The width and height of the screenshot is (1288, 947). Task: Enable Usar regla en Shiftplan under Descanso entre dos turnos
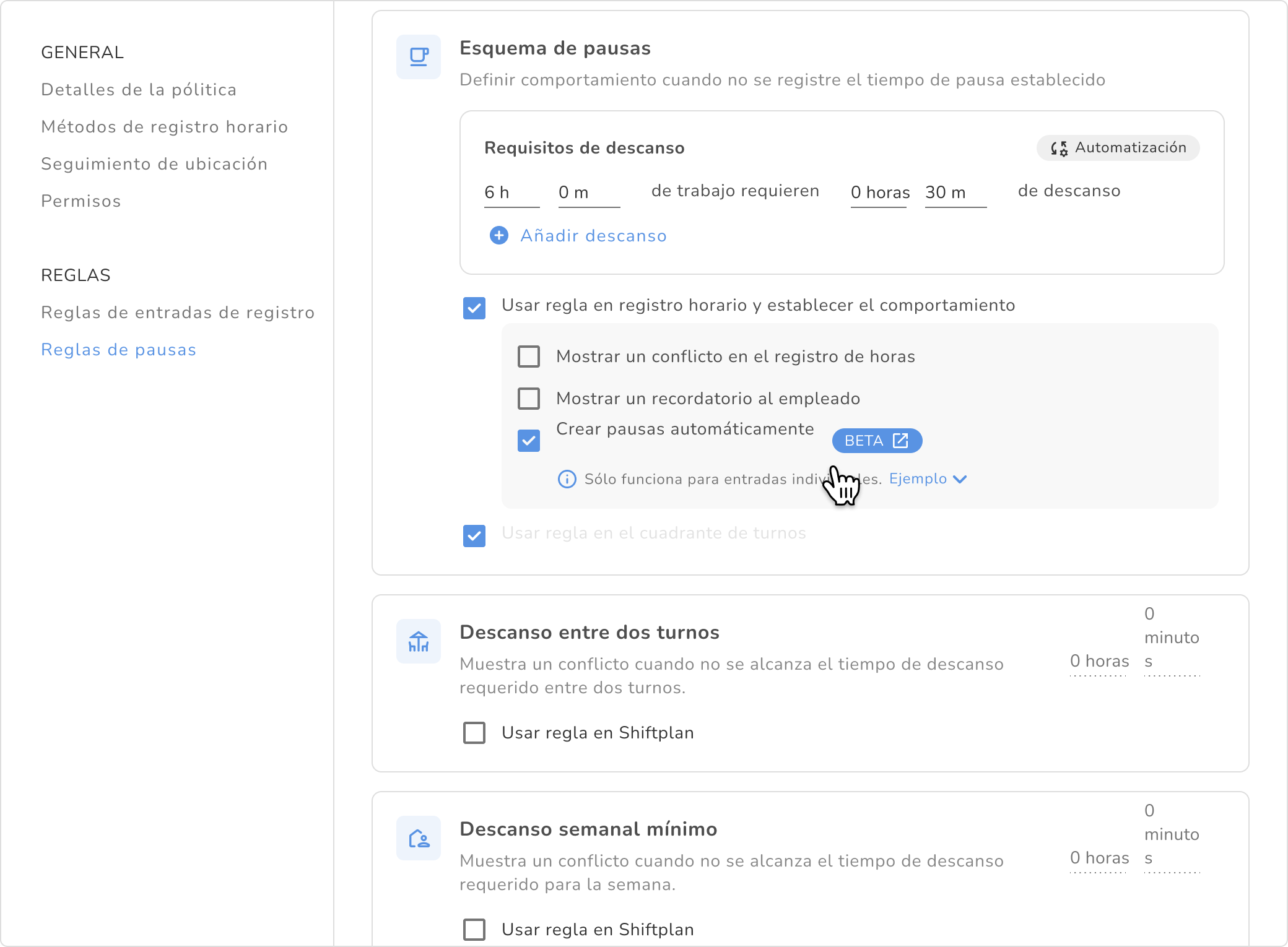click(x=474, y=733)
